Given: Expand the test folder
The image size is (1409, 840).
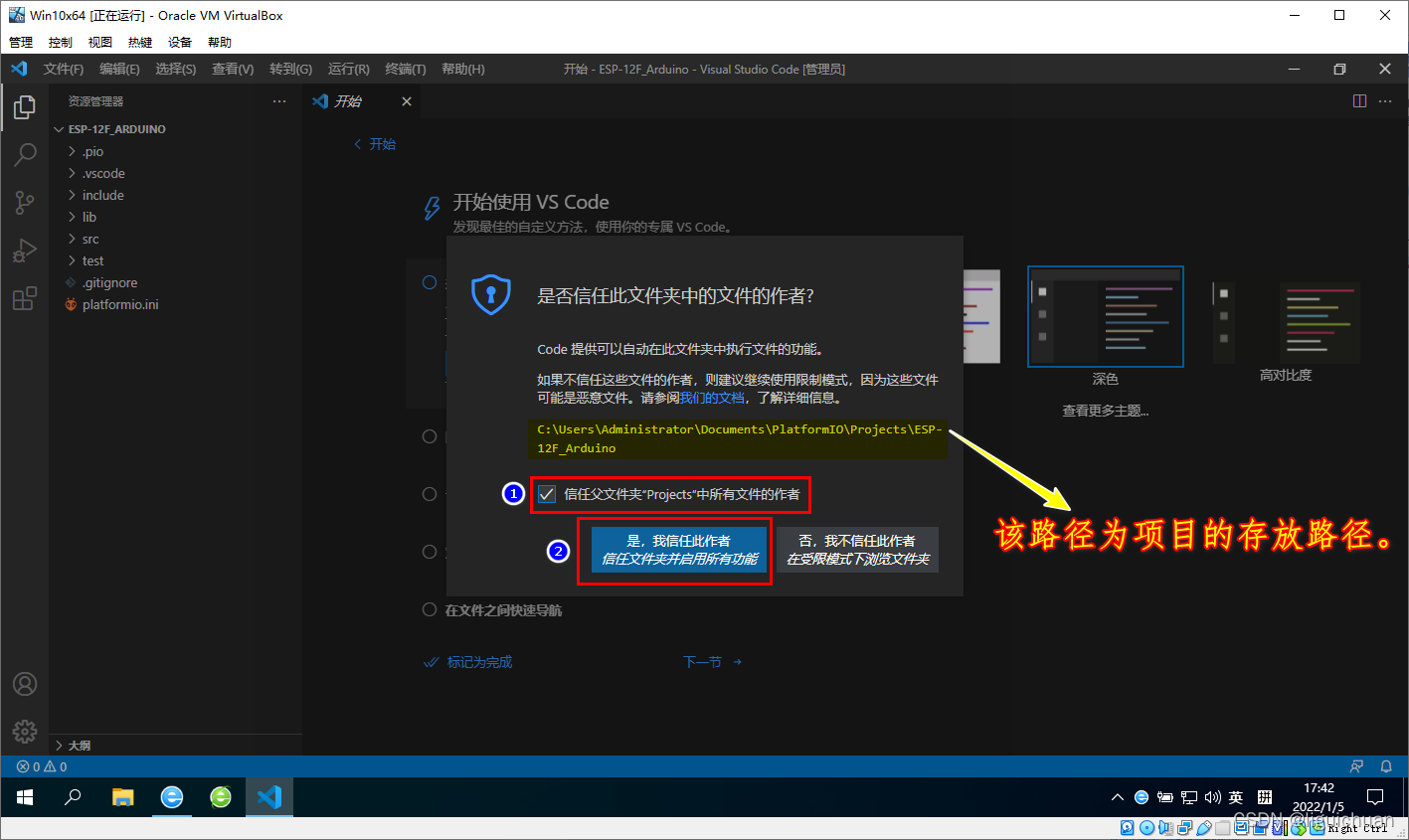Looking at the screenshot, I should coord(175,260).
